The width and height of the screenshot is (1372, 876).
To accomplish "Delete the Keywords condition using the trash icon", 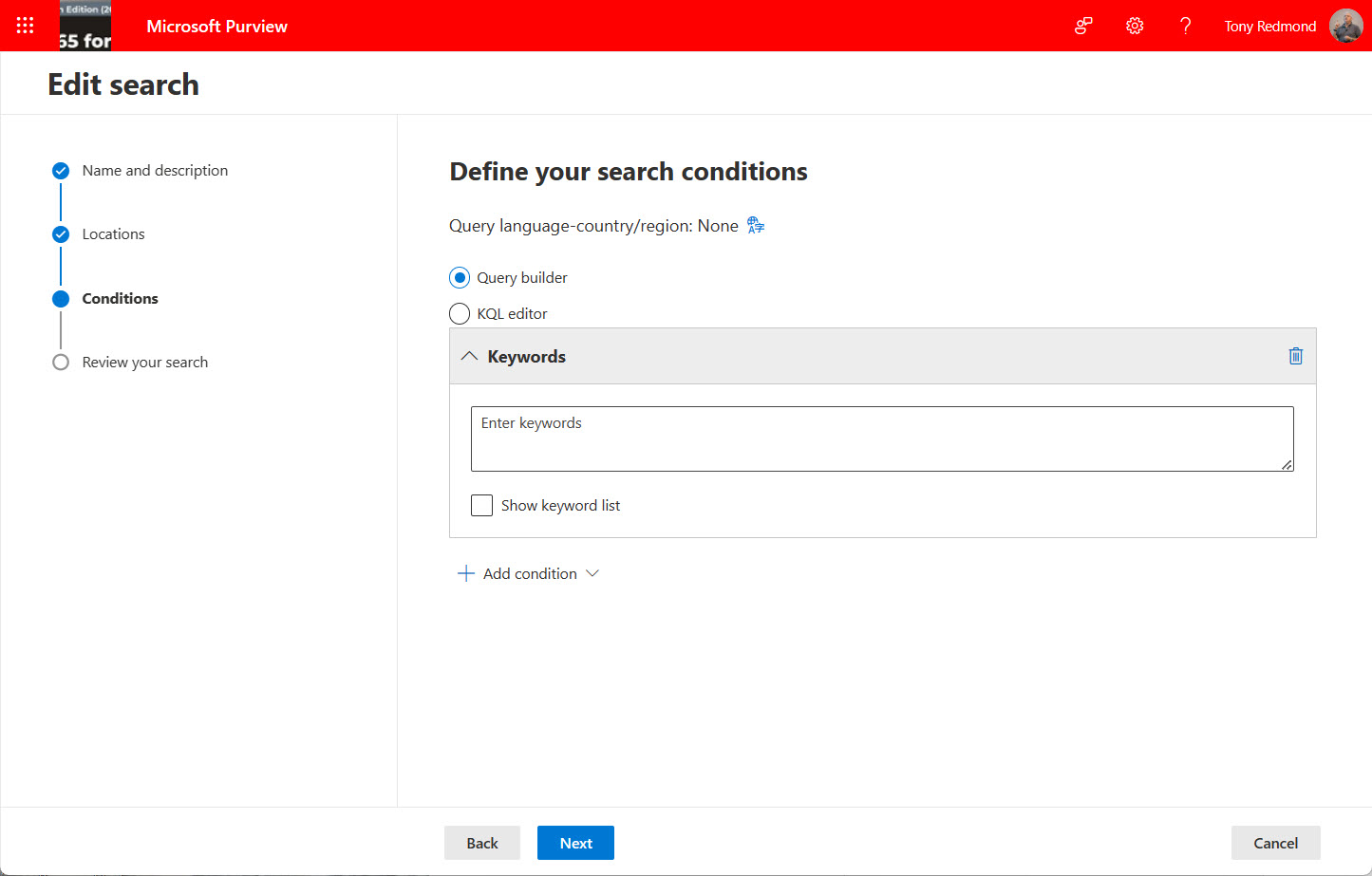I will [1295, 355].
